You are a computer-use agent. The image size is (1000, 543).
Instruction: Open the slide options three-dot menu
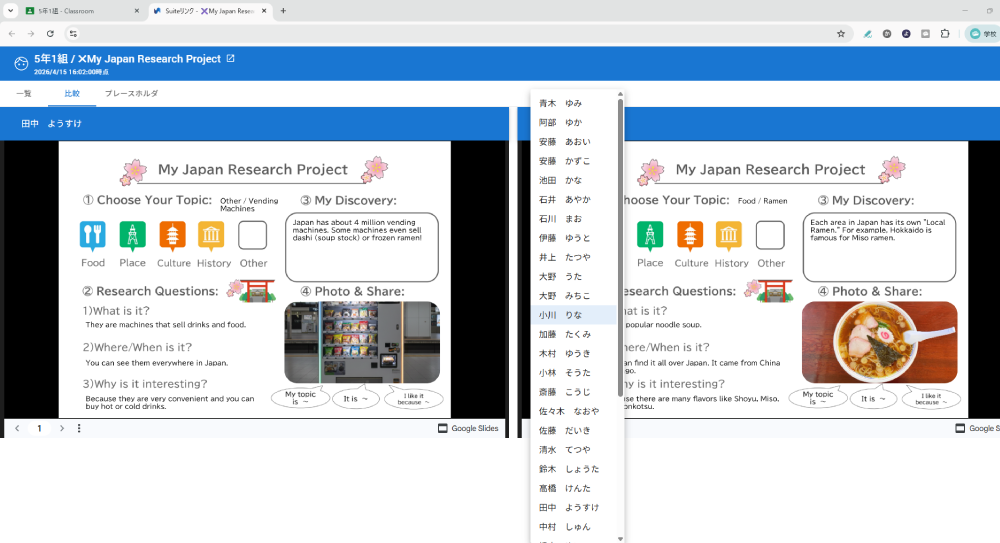tap(79, 428)
